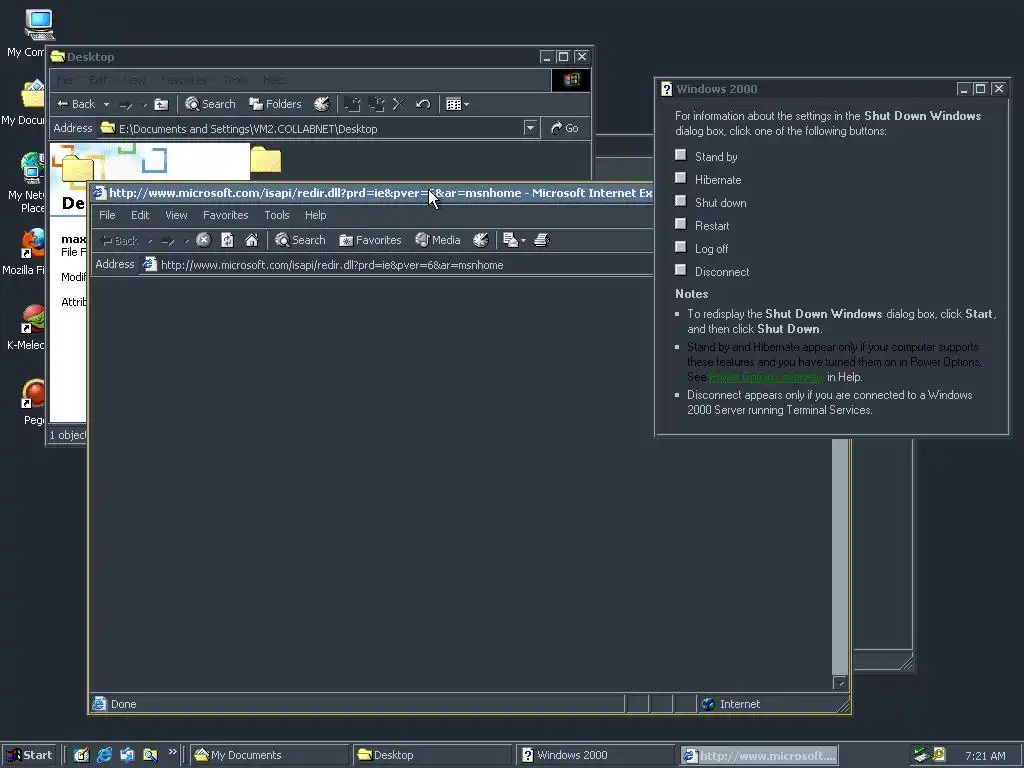Image resolution: width=1024 pixels, height=768 pixels.
Task: Expand the Views dropdown arrow in Desktop window
Action: (466, 104)
